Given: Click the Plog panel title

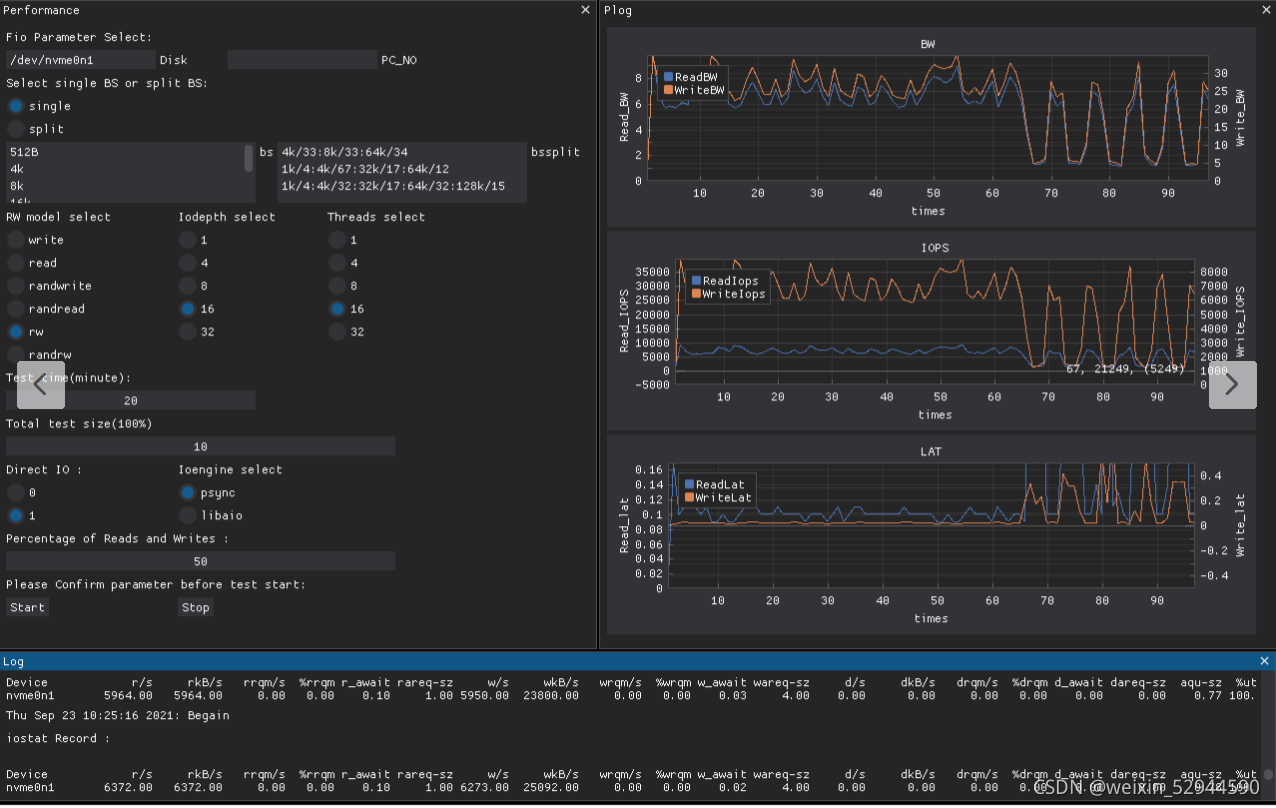Looking at the screenshot, I should click(x=618, y=10).
